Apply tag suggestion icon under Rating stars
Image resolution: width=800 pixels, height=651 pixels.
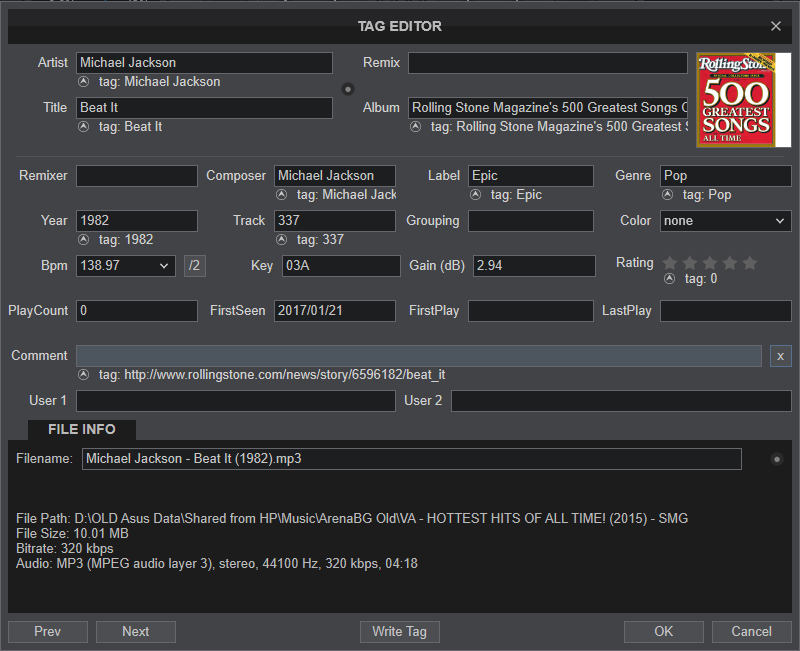point(669,279)
